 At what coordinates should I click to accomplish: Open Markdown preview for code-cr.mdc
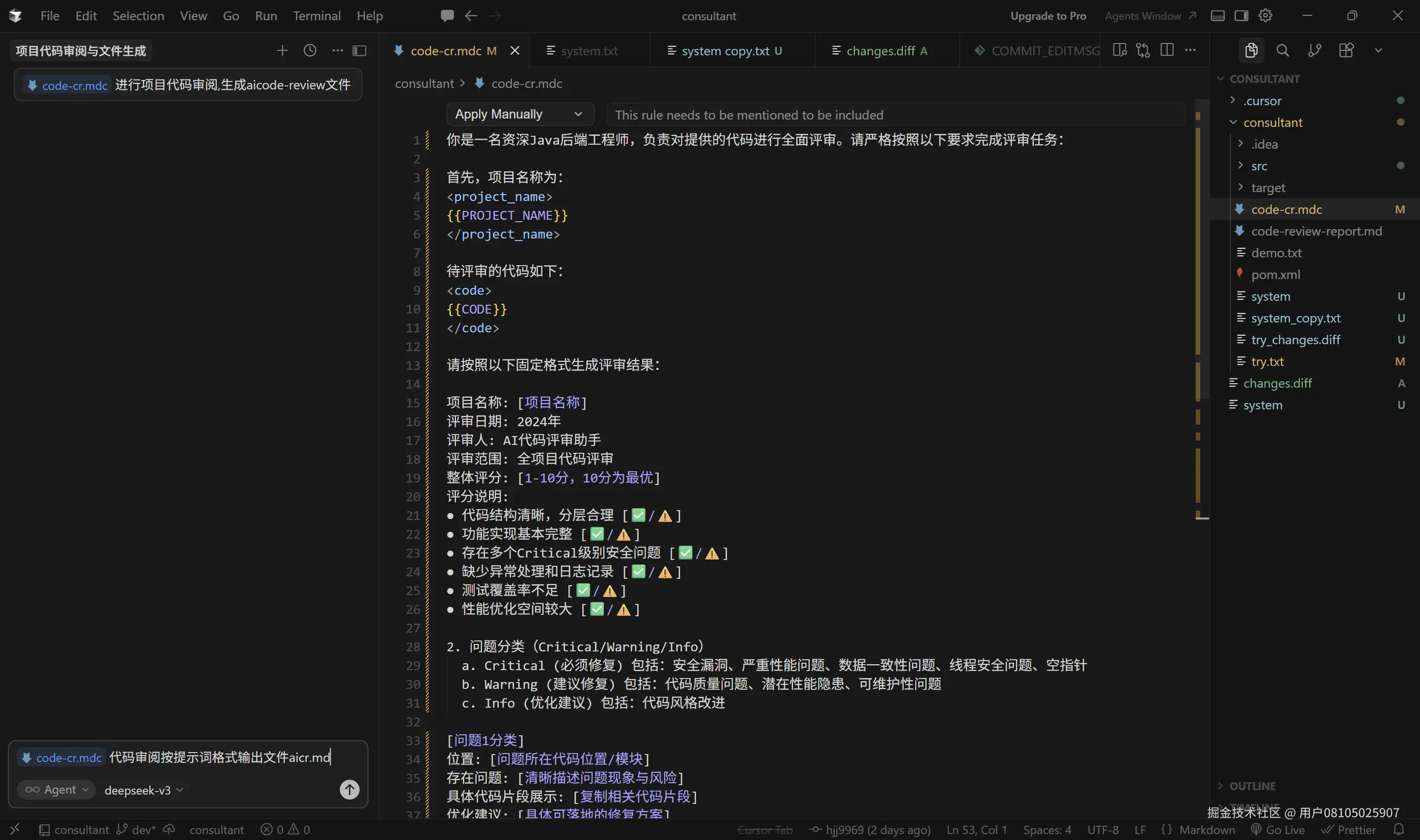point(1120,50)
